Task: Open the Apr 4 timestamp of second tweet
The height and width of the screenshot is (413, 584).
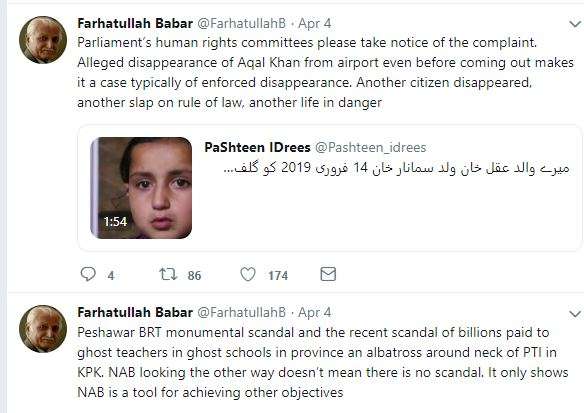Action: [315, 312]
